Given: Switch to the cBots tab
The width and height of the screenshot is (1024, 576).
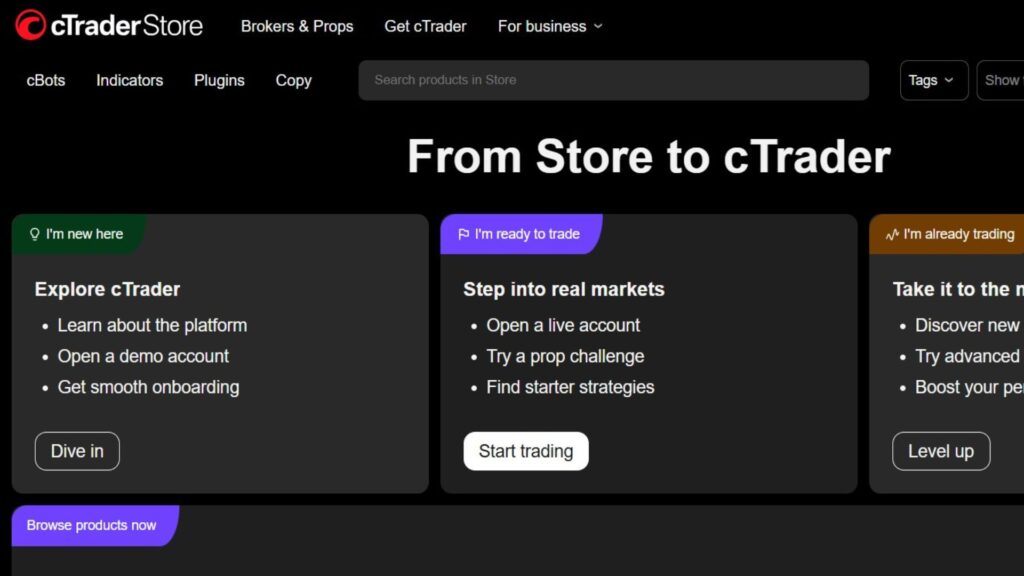Looking at the screenshot, I should point(45,80).
